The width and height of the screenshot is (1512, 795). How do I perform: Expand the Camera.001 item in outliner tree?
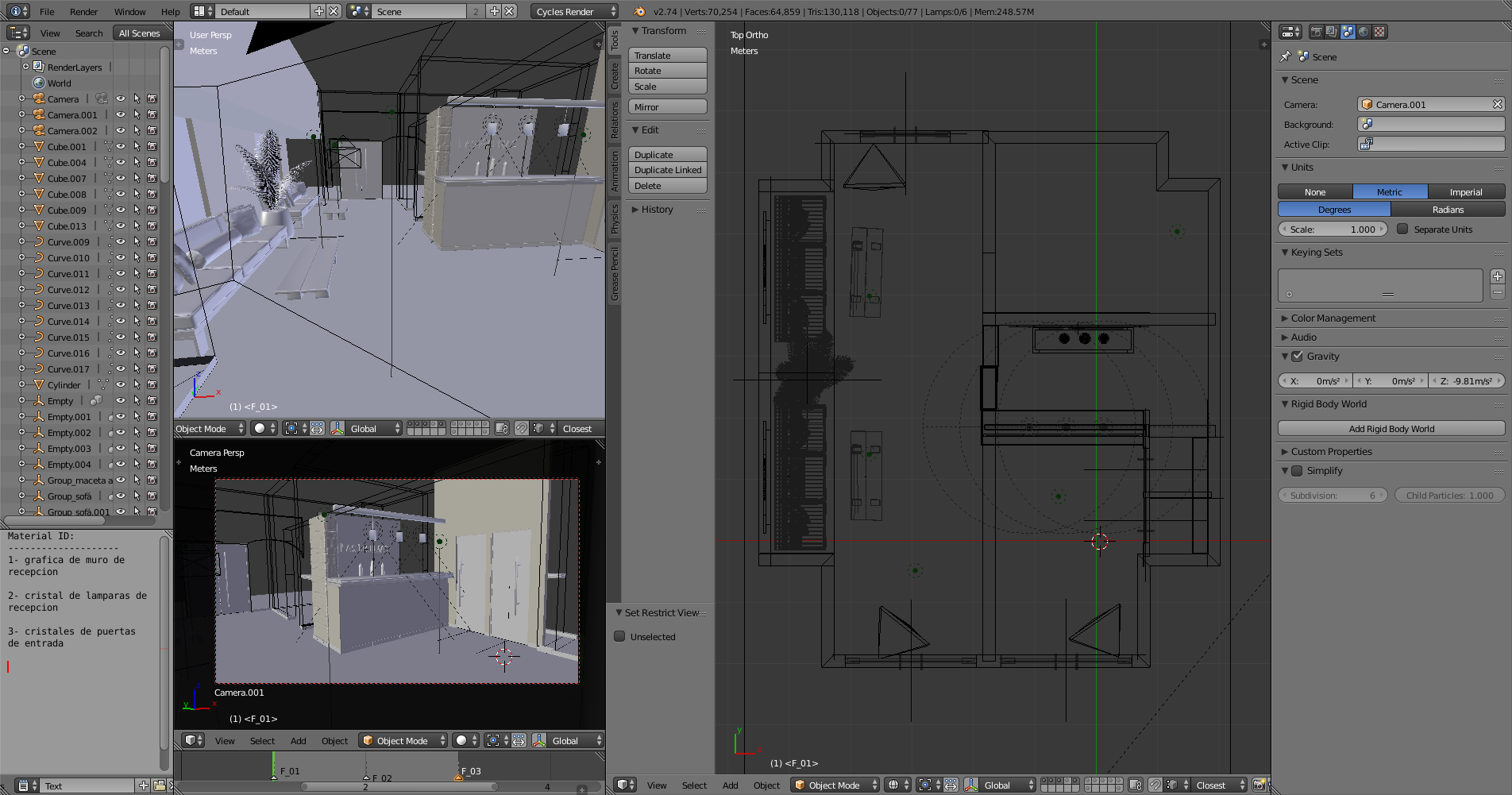[x=21, y=115]
